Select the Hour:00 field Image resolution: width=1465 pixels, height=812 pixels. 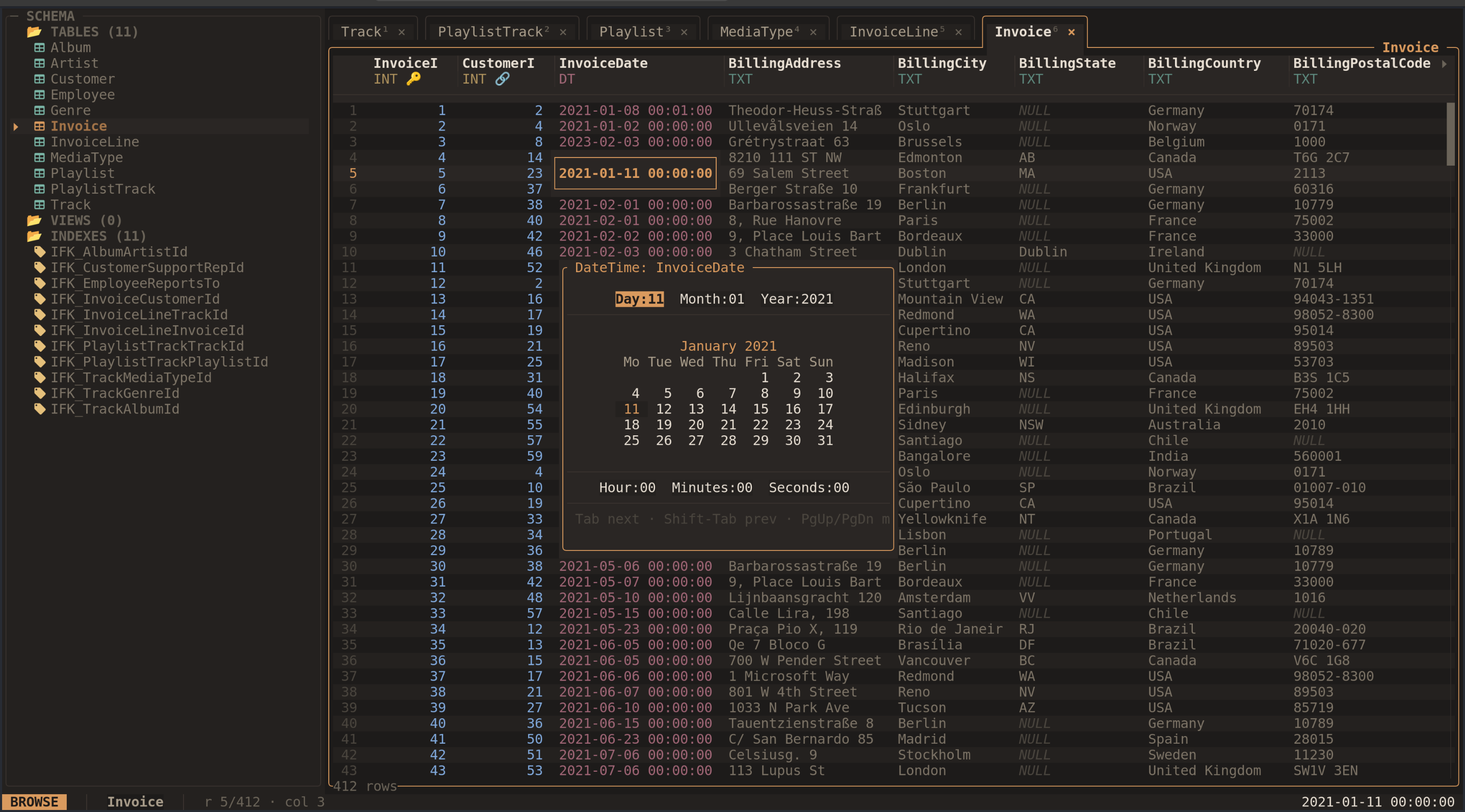click(x=626, y=487)
